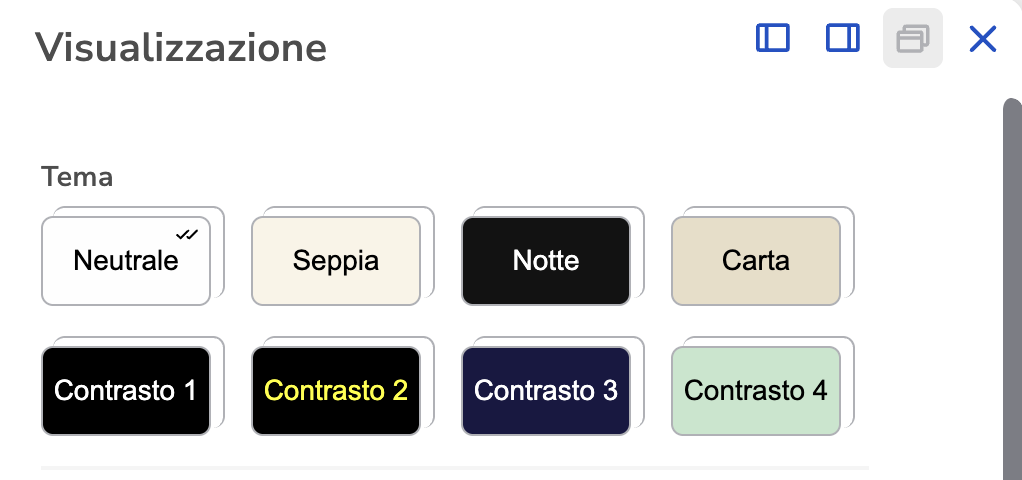
Task: Enable the Notte dark theme
Action: click(546, 261)
